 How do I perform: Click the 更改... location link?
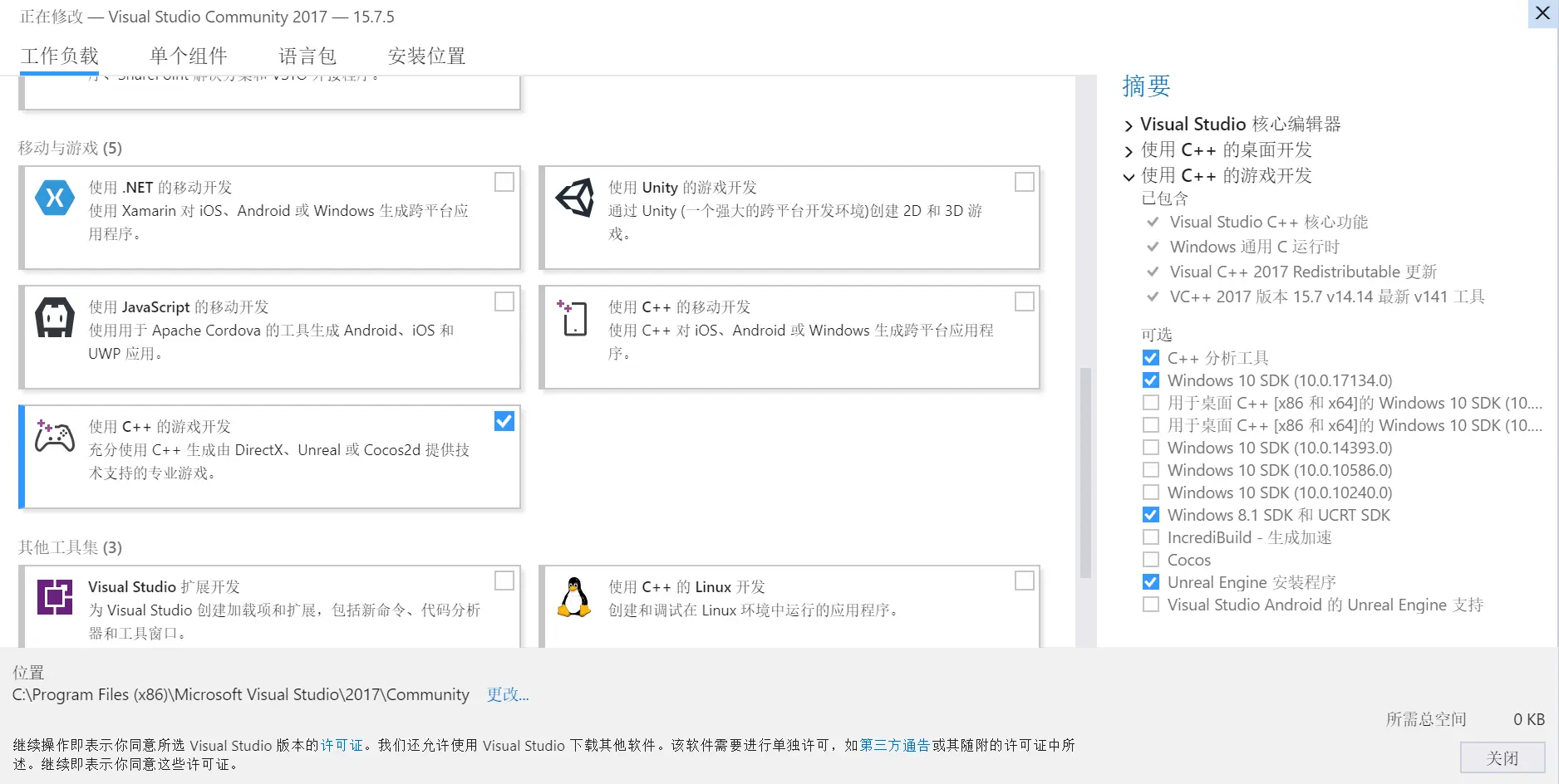(x=508, y=694)
